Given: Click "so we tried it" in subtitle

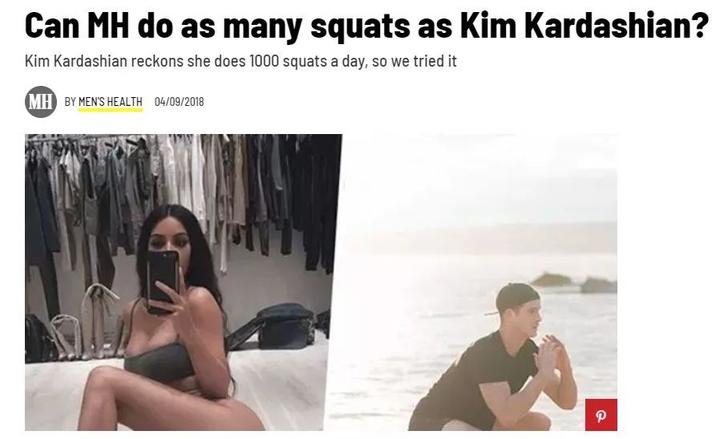Looking at the screenshot, I should pos(414,61).
